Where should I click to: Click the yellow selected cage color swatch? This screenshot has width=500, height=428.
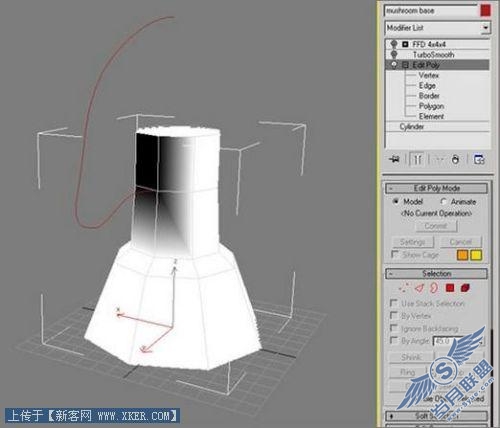point(476,255)
